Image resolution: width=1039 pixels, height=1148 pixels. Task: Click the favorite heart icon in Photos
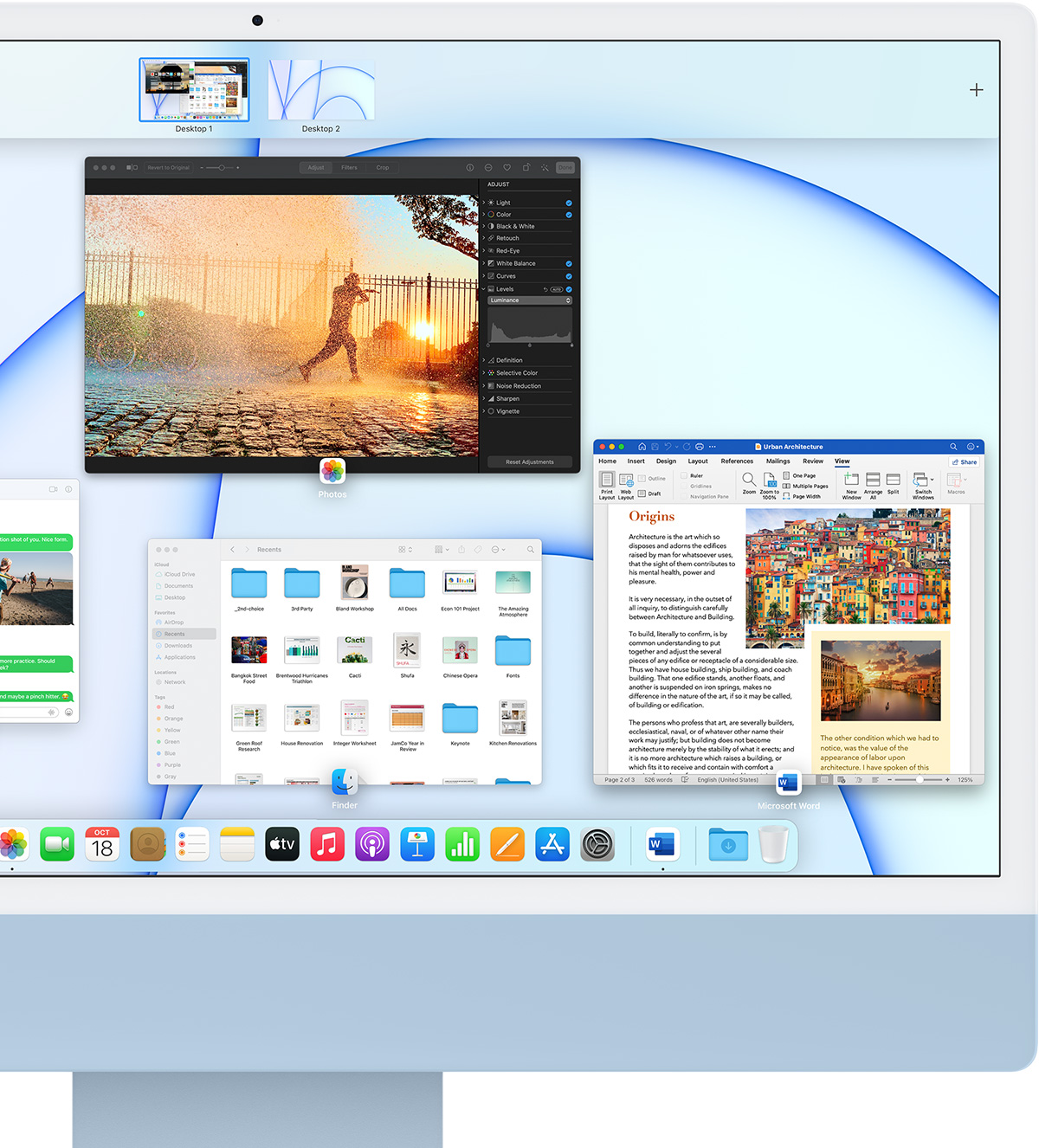(507, 168)
